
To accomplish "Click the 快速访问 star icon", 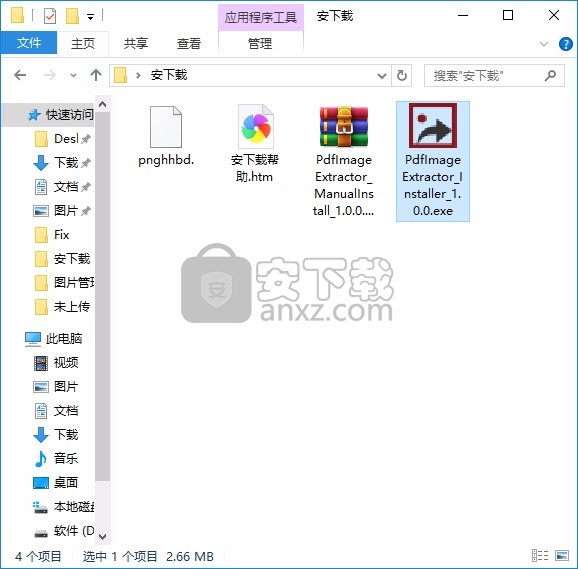I will (x=34, y=115).
